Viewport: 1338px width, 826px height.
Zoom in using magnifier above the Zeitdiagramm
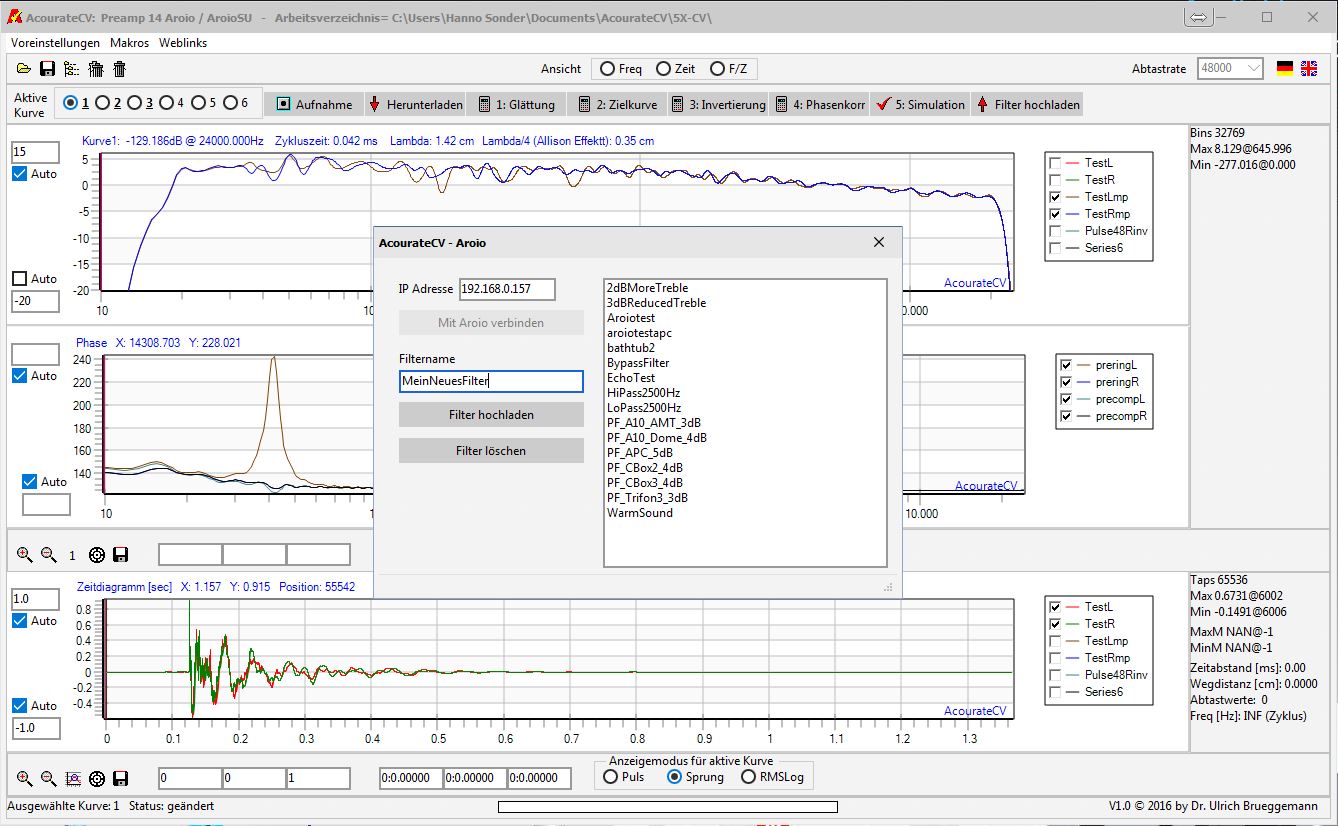24,555
